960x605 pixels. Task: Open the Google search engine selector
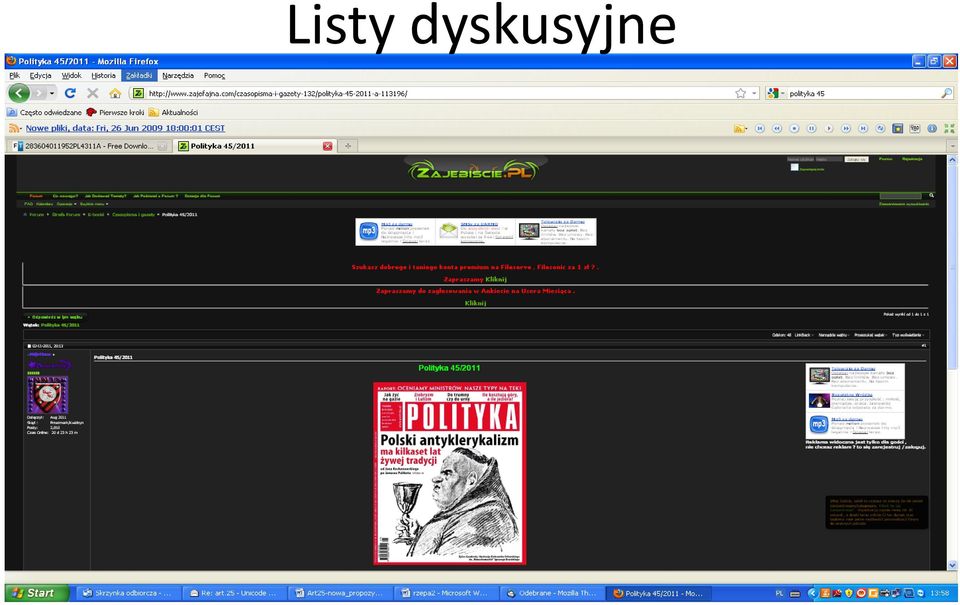(776, 93)
